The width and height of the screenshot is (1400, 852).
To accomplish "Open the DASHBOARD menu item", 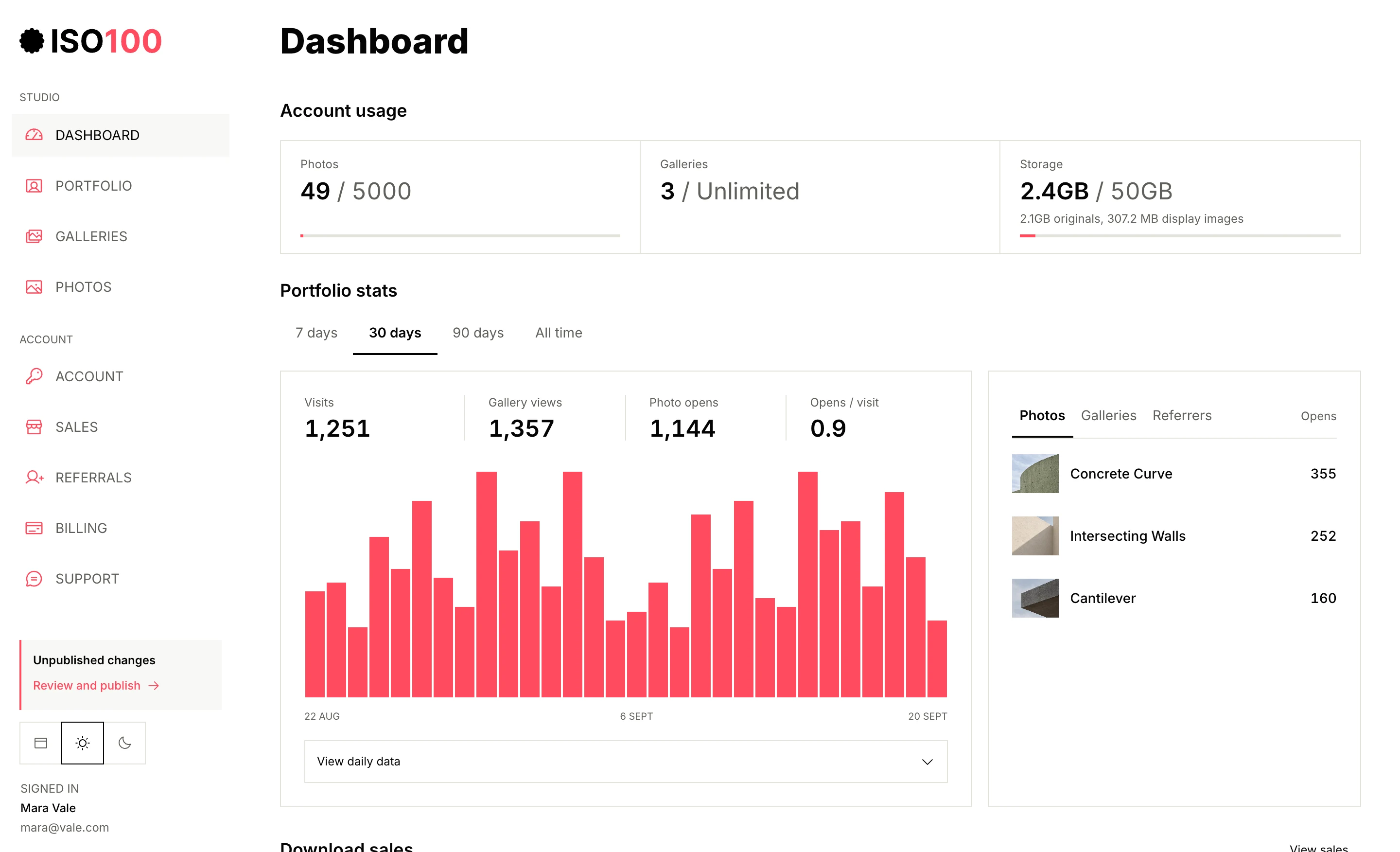I will point(121,135).
